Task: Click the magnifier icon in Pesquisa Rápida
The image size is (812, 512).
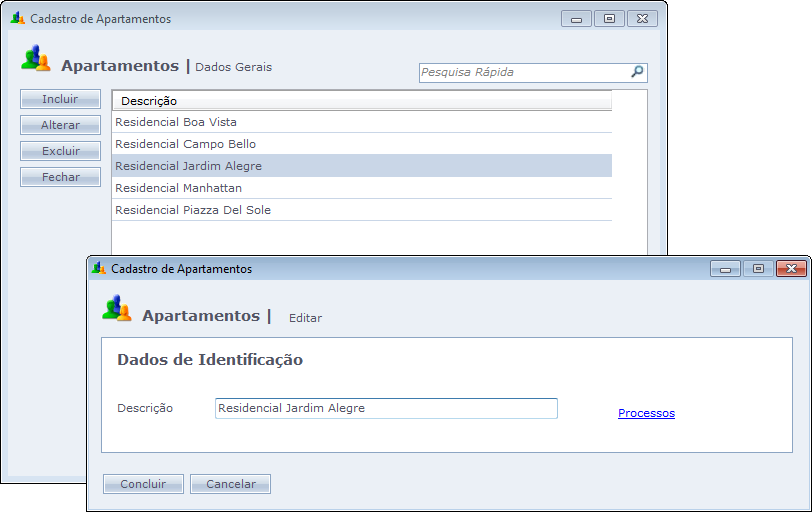Action: 637,72
